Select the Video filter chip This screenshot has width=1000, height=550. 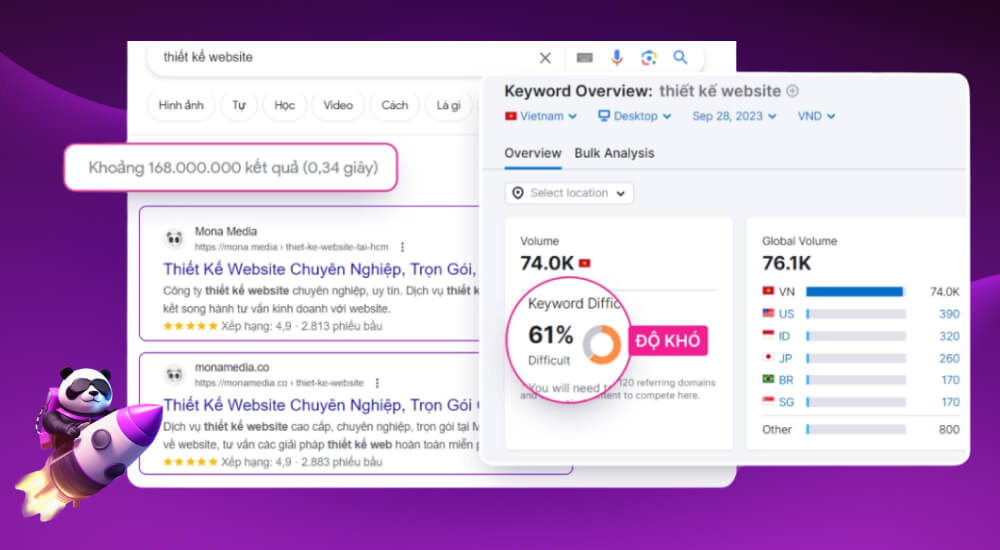337,105
